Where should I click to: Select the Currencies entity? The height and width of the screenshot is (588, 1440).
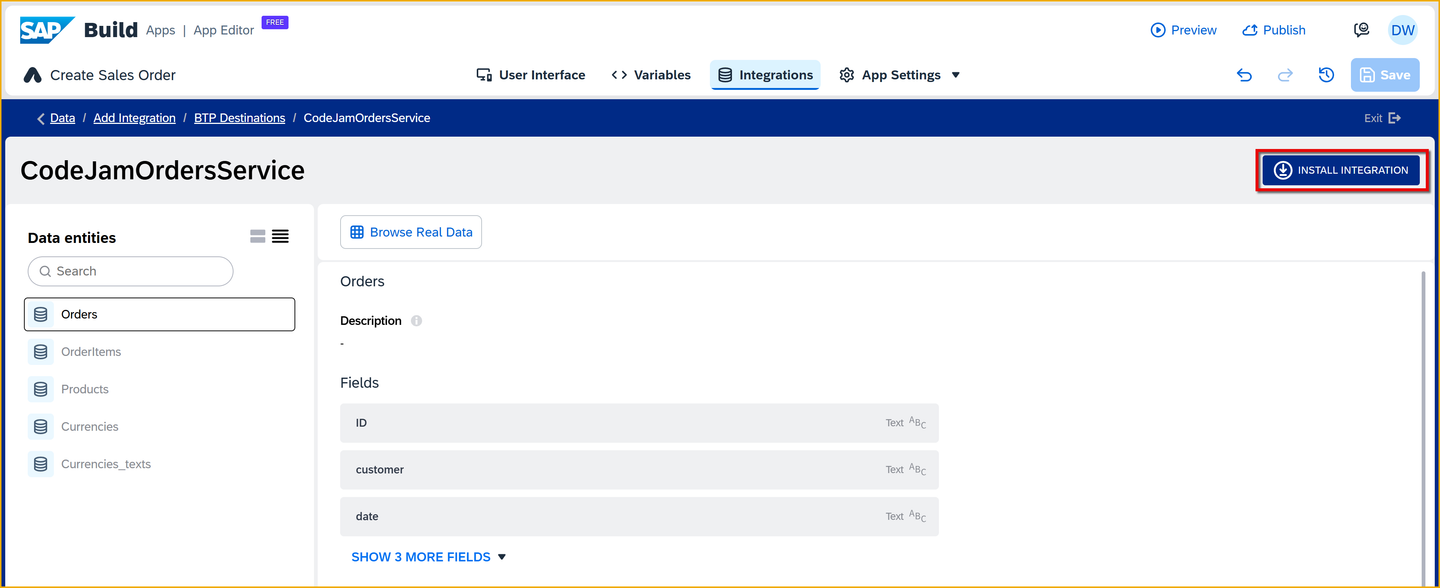[x=159, y=427]
